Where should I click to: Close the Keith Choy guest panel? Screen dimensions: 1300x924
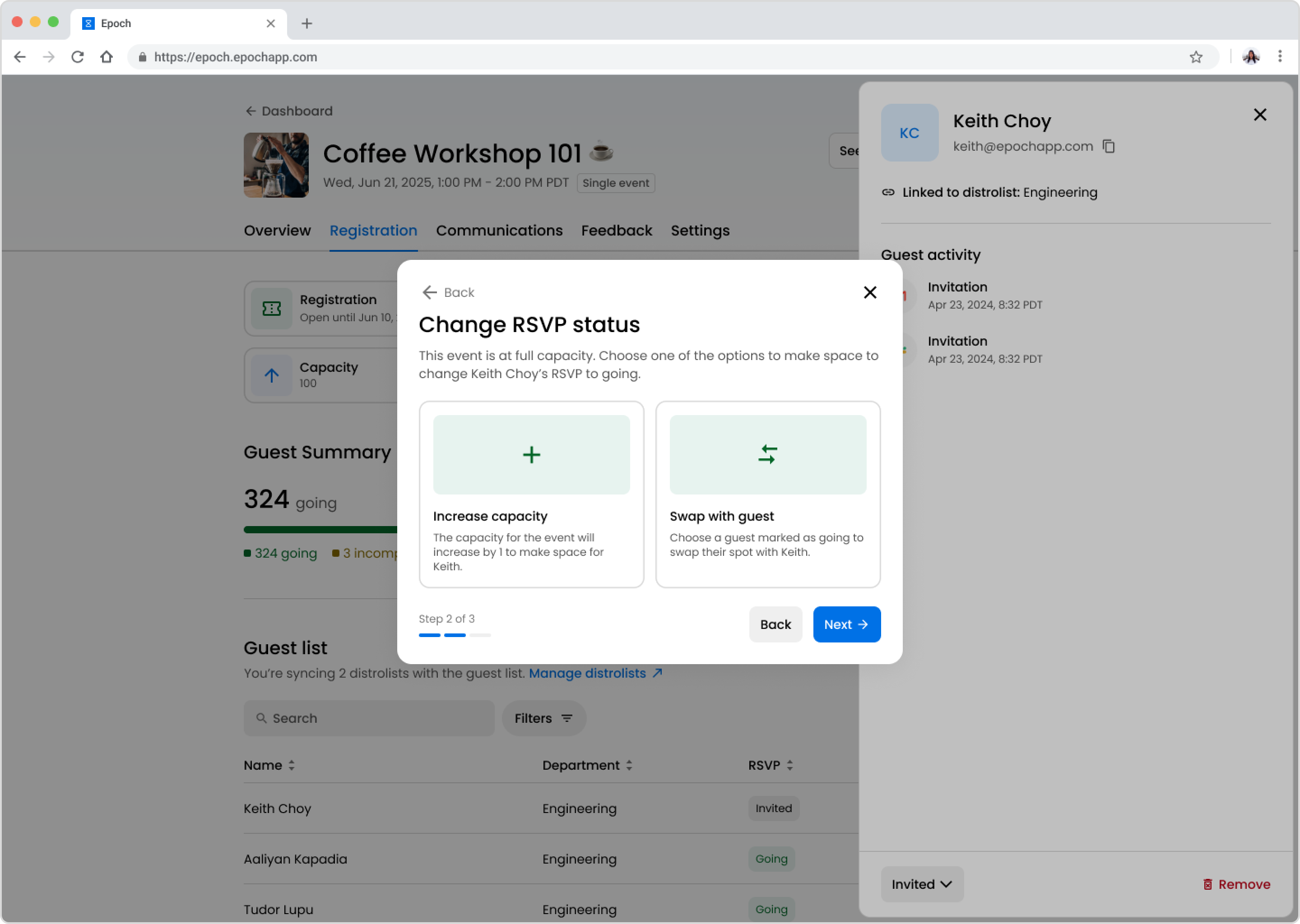pyautogui.click(x=1259, y=115)
